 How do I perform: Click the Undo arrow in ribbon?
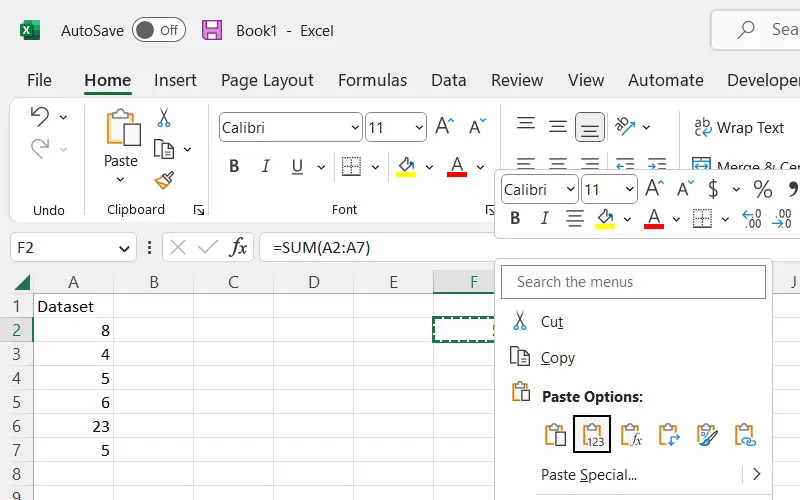[x=40, y=117]
